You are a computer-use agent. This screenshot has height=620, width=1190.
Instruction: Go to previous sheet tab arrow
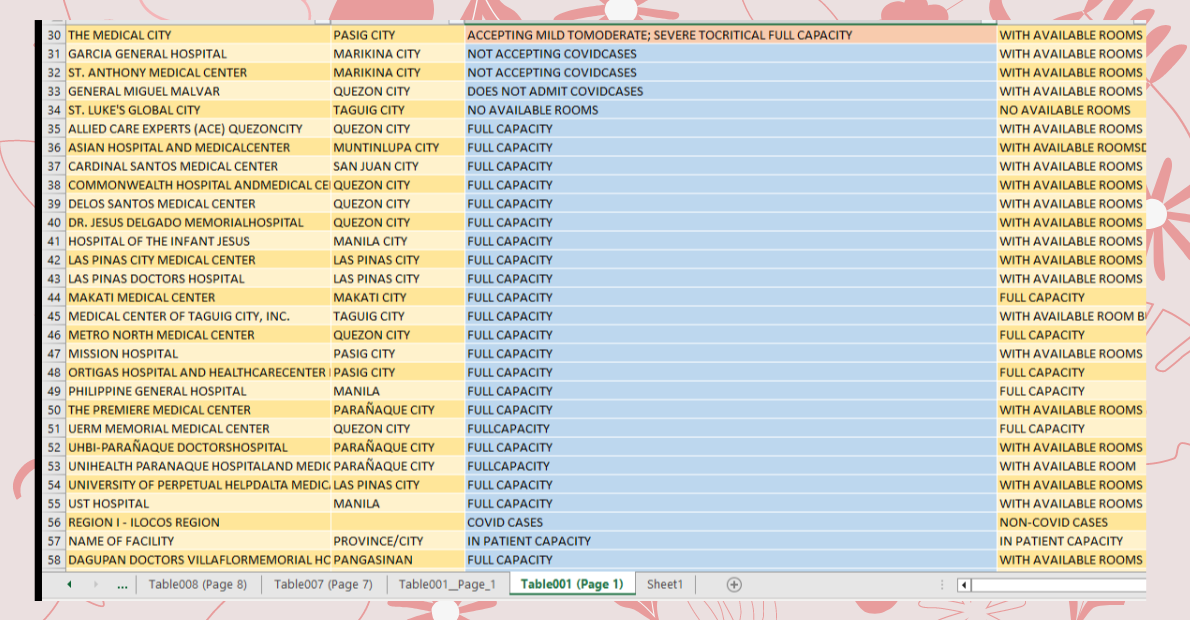pos(69,584)
